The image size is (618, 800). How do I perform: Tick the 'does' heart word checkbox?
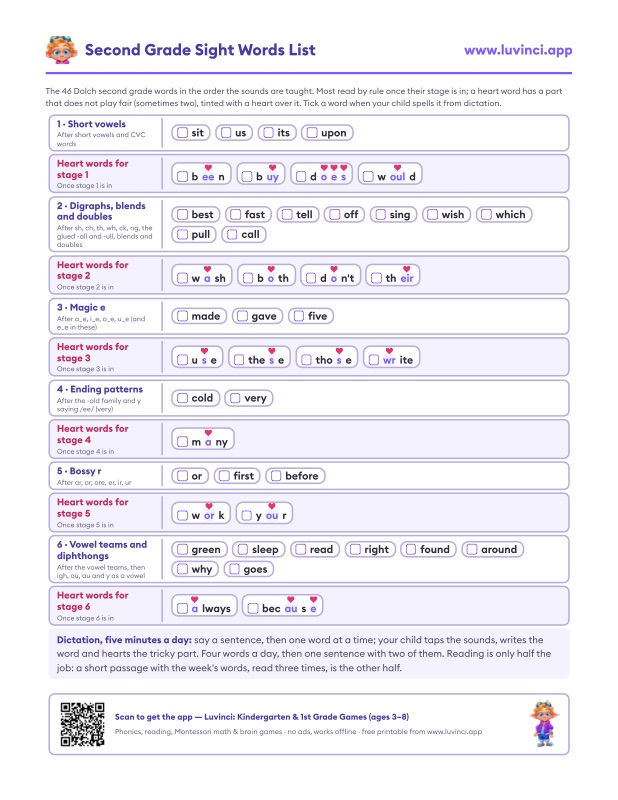tap(301, 177)
